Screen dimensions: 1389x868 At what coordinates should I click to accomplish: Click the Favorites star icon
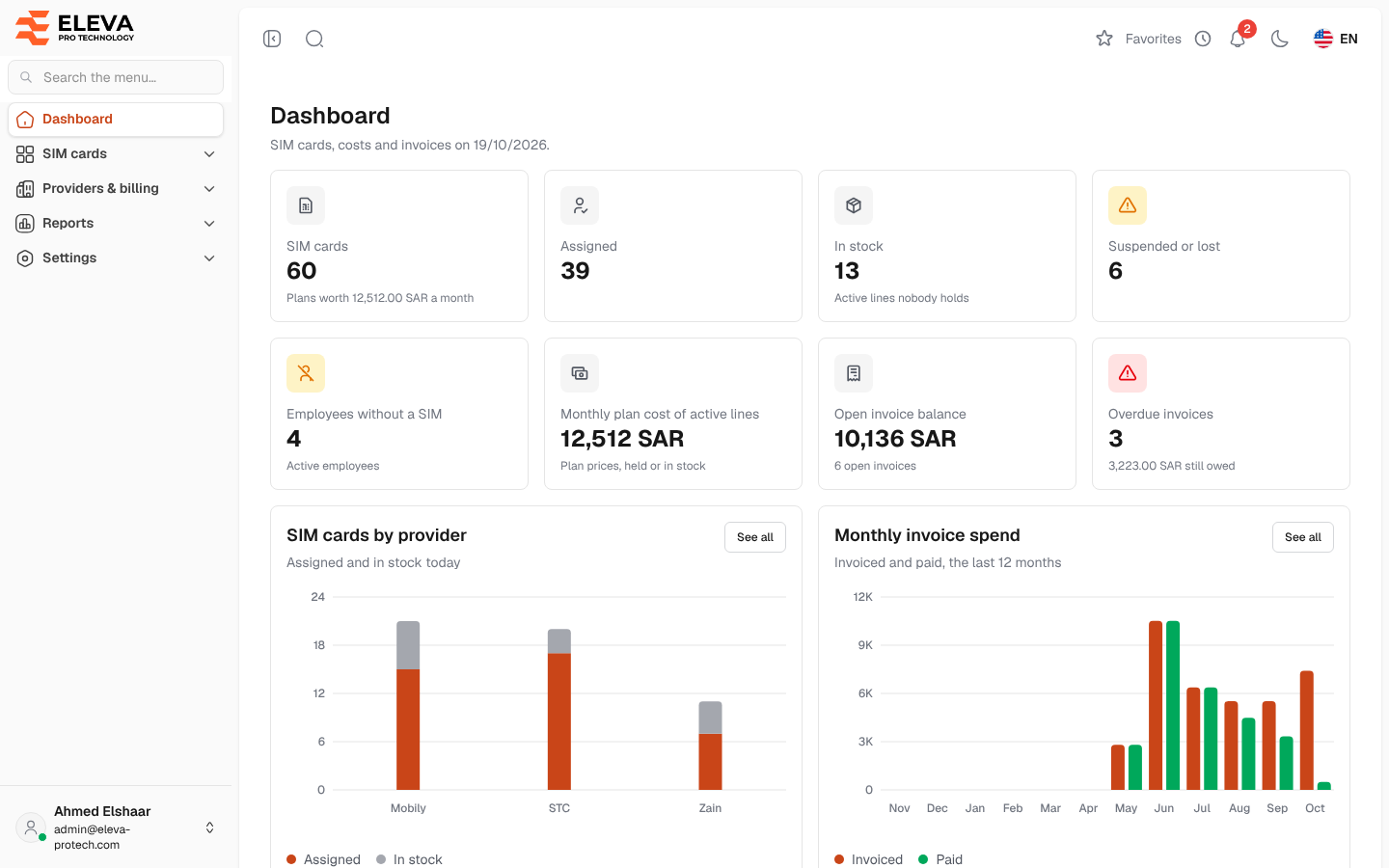click(1104, 39)
